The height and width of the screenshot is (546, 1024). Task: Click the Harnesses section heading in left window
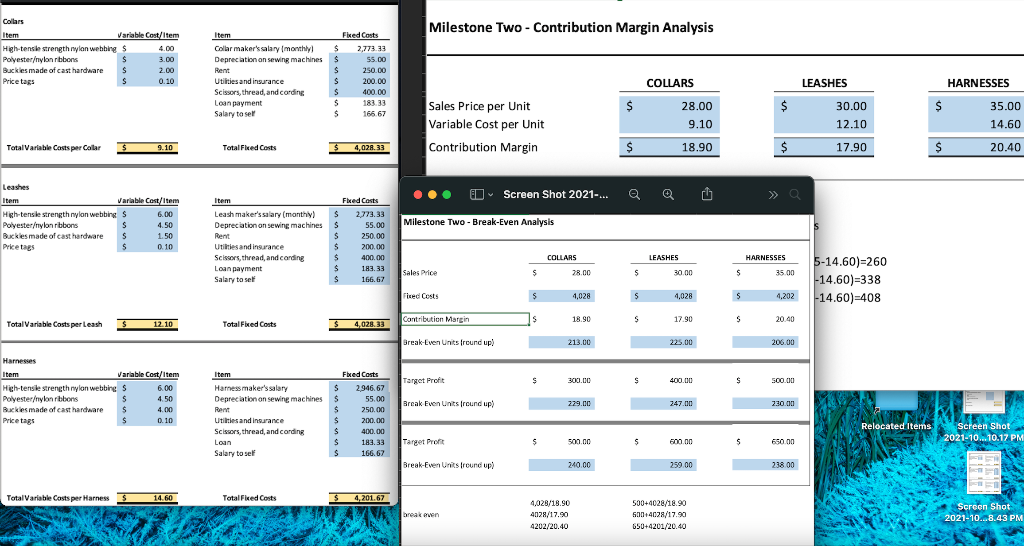pos(18,361)
